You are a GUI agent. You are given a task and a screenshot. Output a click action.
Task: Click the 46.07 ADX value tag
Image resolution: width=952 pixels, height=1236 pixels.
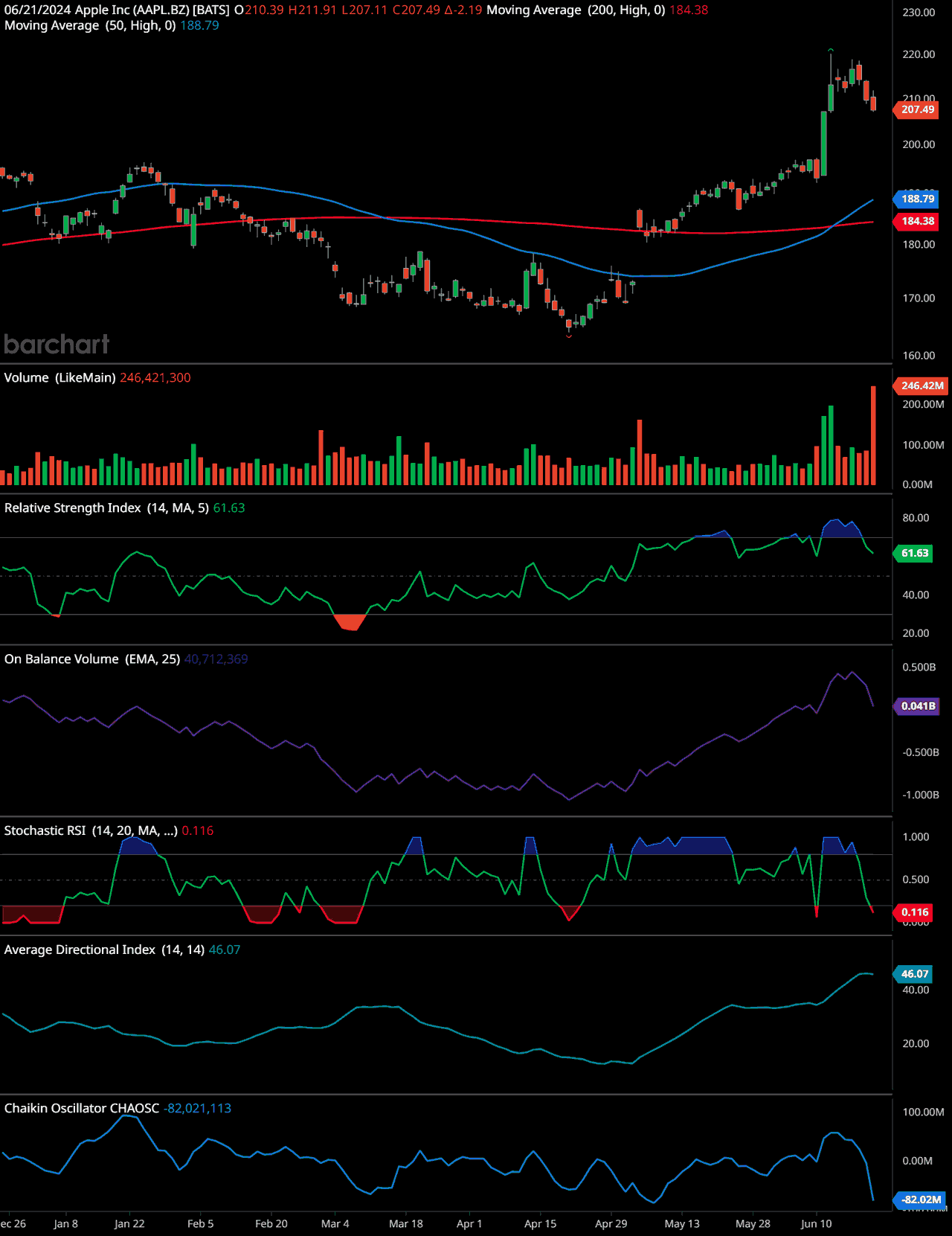913,973
